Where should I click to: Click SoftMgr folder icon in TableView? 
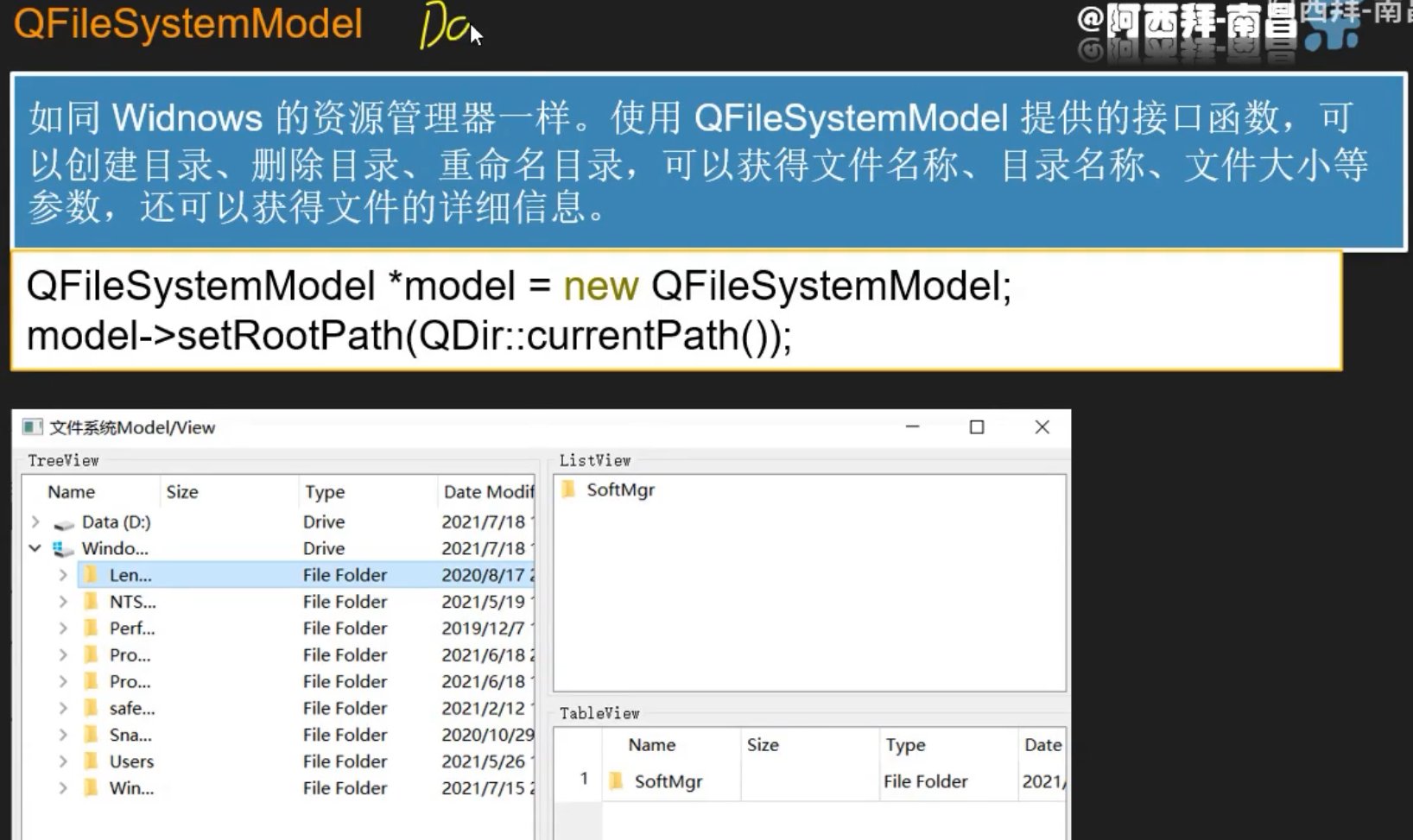coord(616,781)
